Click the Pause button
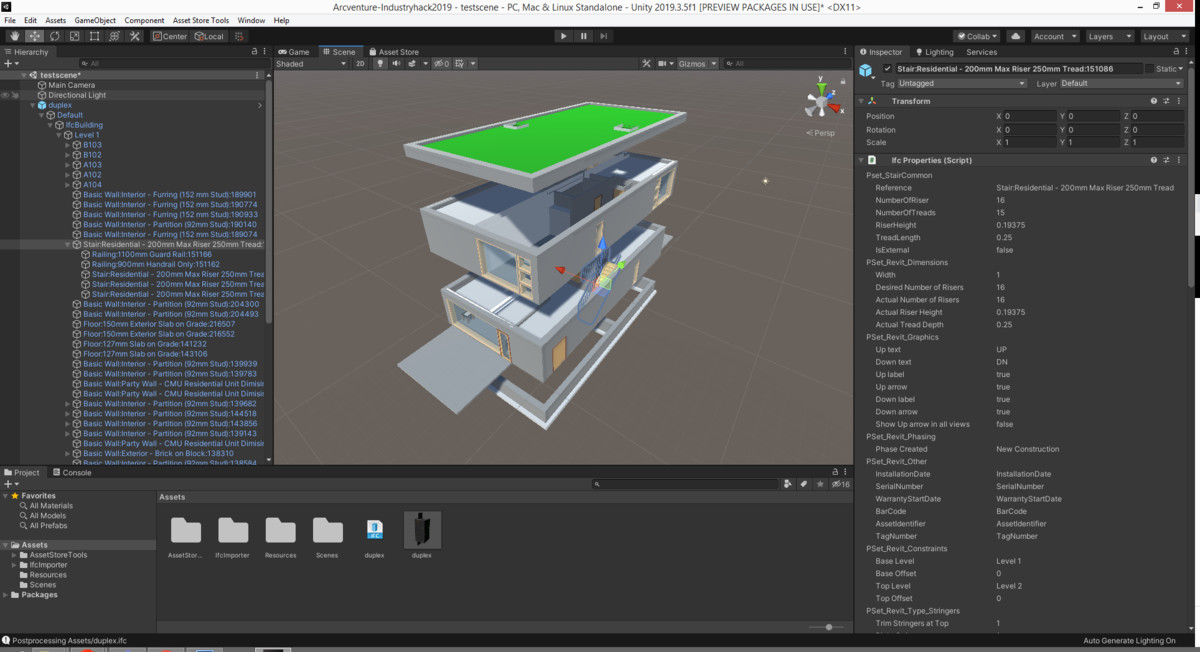 click(584, 36)
